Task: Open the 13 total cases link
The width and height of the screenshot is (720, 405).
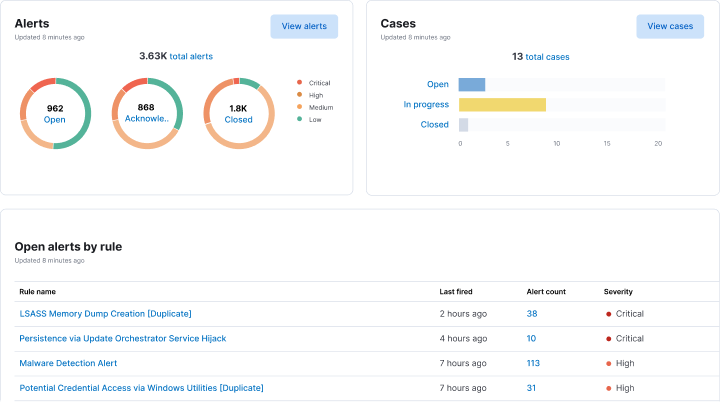Action: 541,57
